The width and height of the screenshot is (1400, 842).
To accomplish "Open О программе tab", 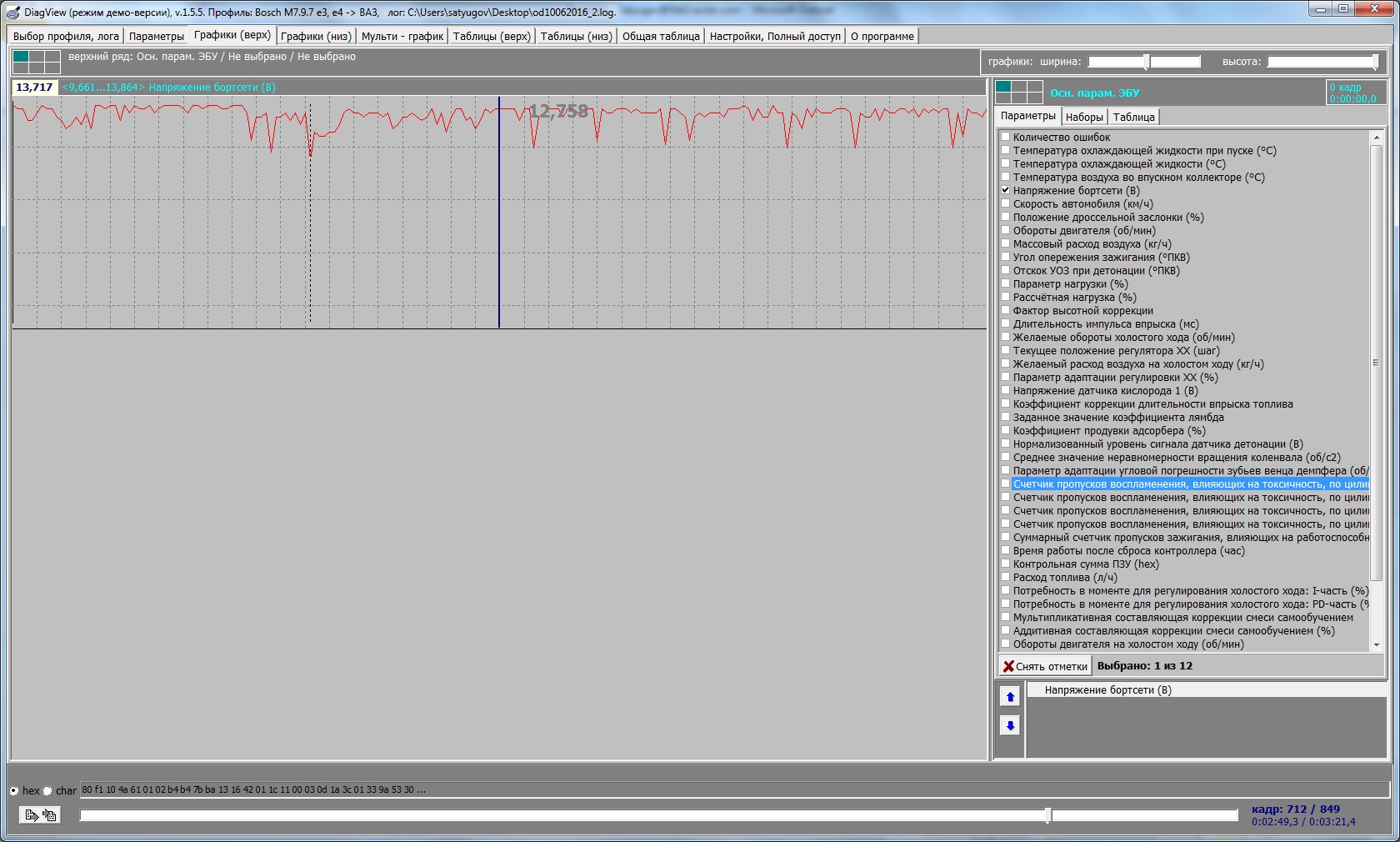I will 882,36.
